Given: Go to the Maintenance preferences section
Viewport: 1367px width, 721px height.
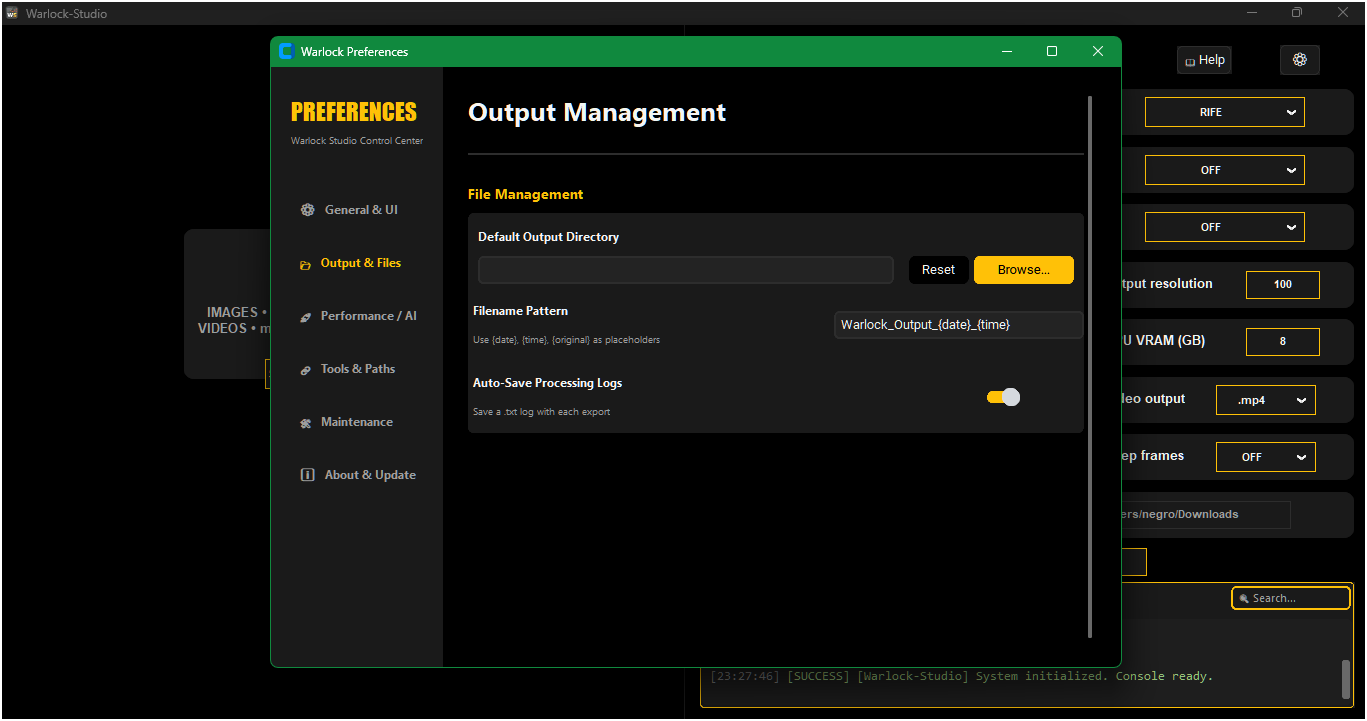Looking at the screenshot, I should 346,422.
